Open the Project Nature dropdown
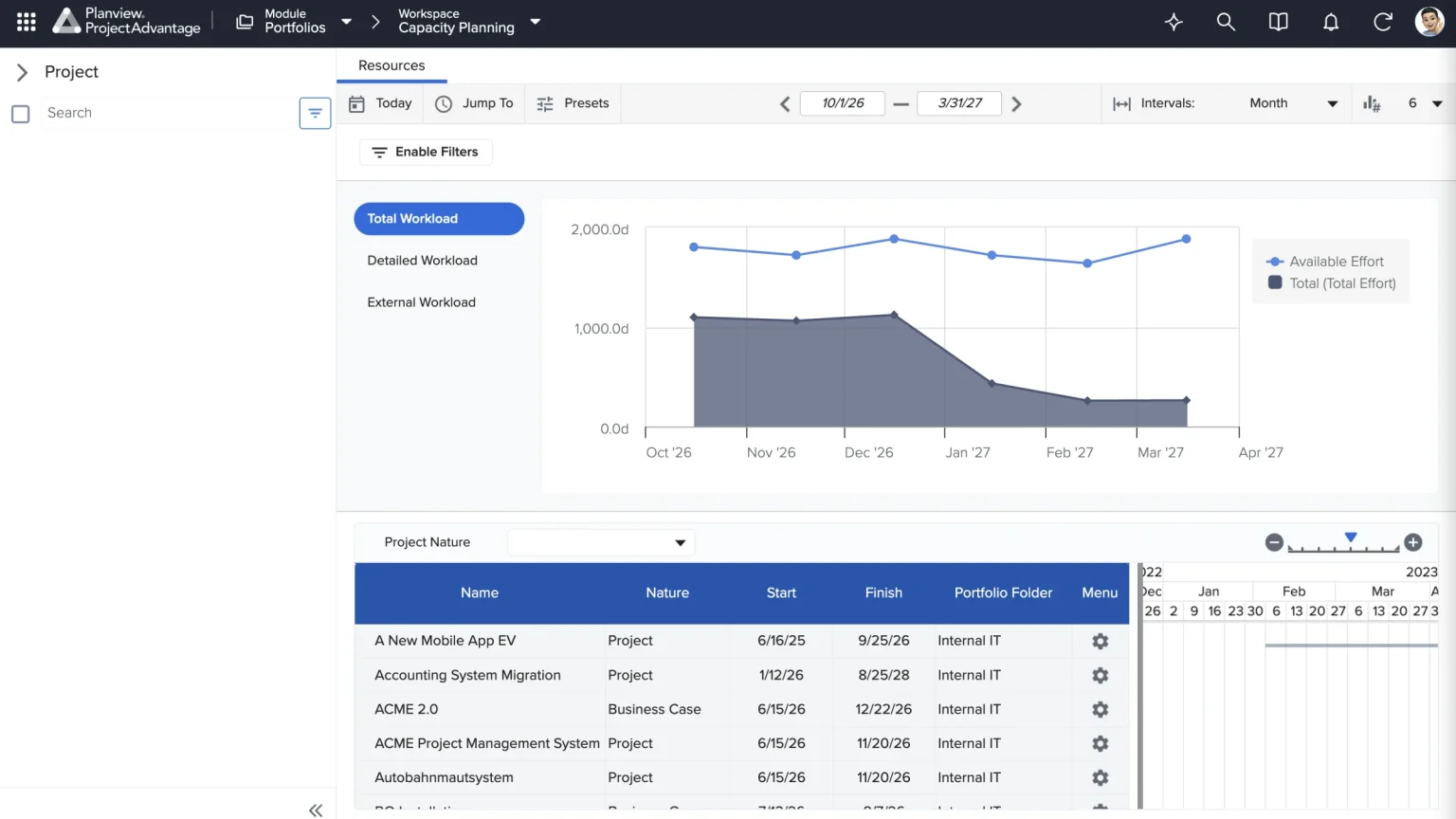The image size is (1456, 819). pyautogui.click(x=601, y=543)
